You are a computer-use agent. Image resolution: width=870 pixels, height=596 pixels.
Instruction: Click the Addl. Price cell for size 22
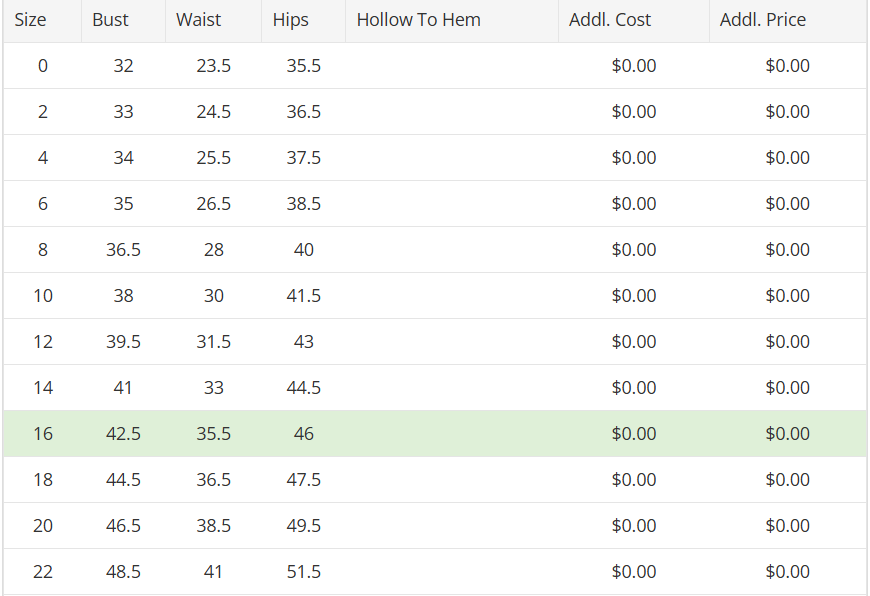[x=787, y=572]
